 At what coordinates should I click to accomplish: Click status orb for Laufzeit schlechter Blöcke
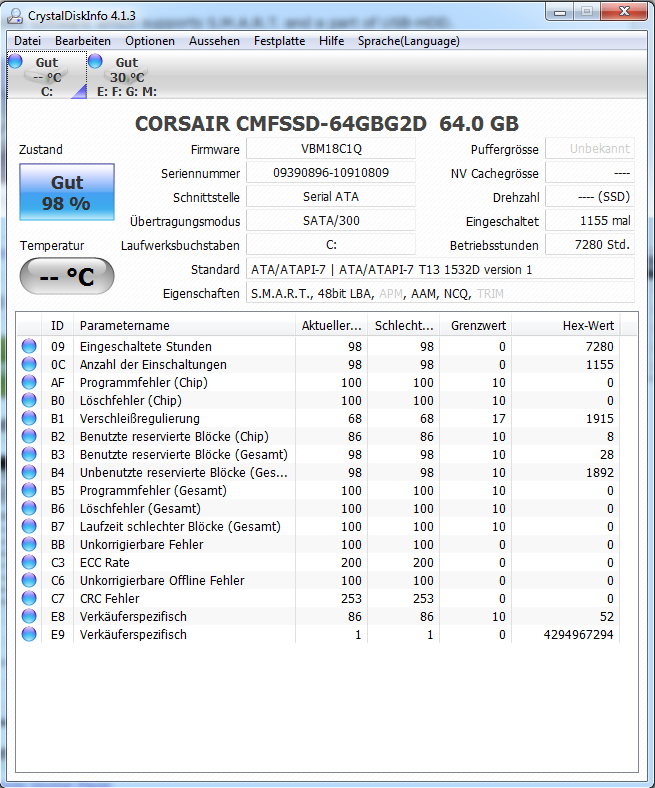click(29, 527)
